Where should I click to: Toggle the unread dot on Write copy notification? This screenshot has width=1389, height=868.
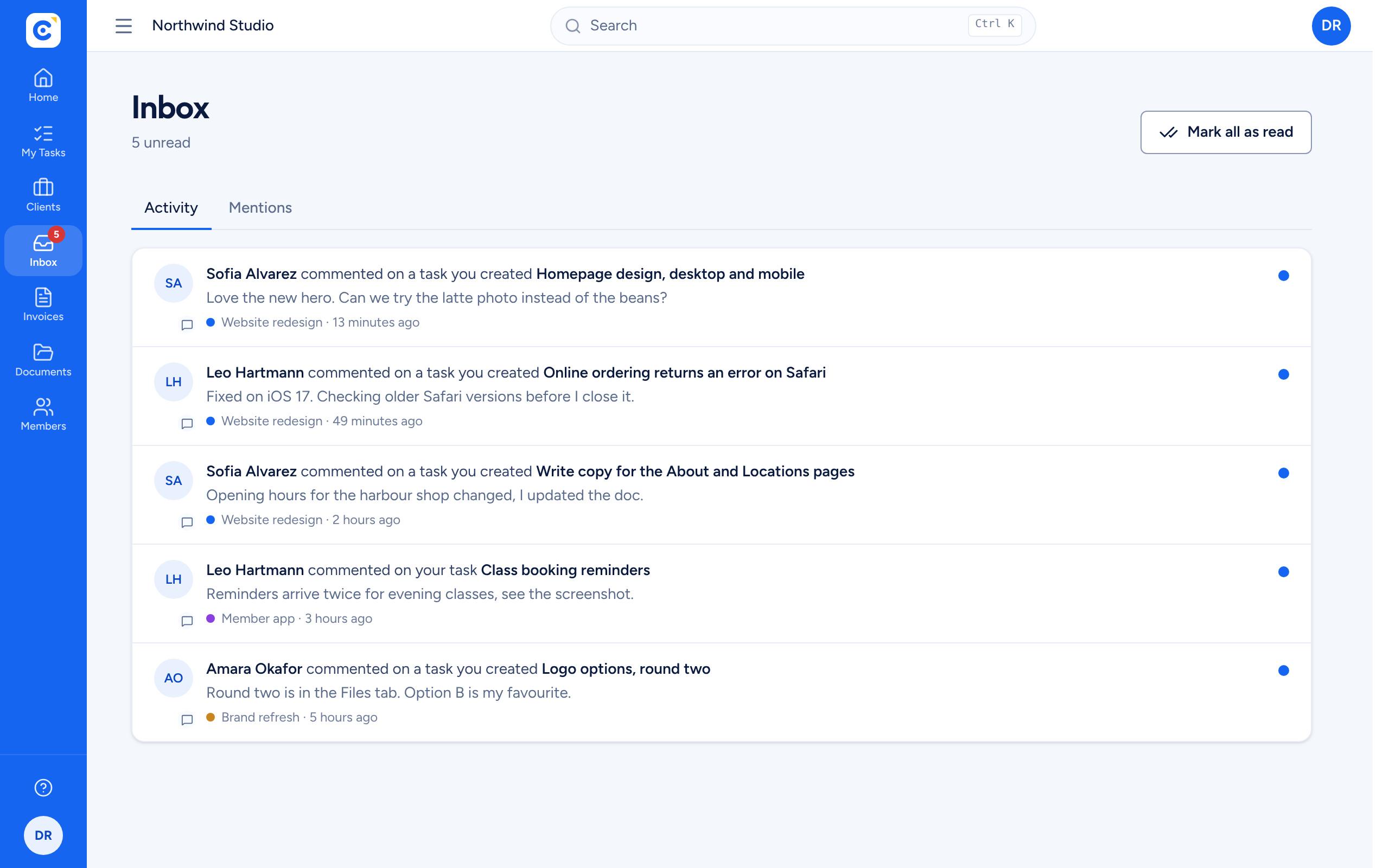[1283, 473]
